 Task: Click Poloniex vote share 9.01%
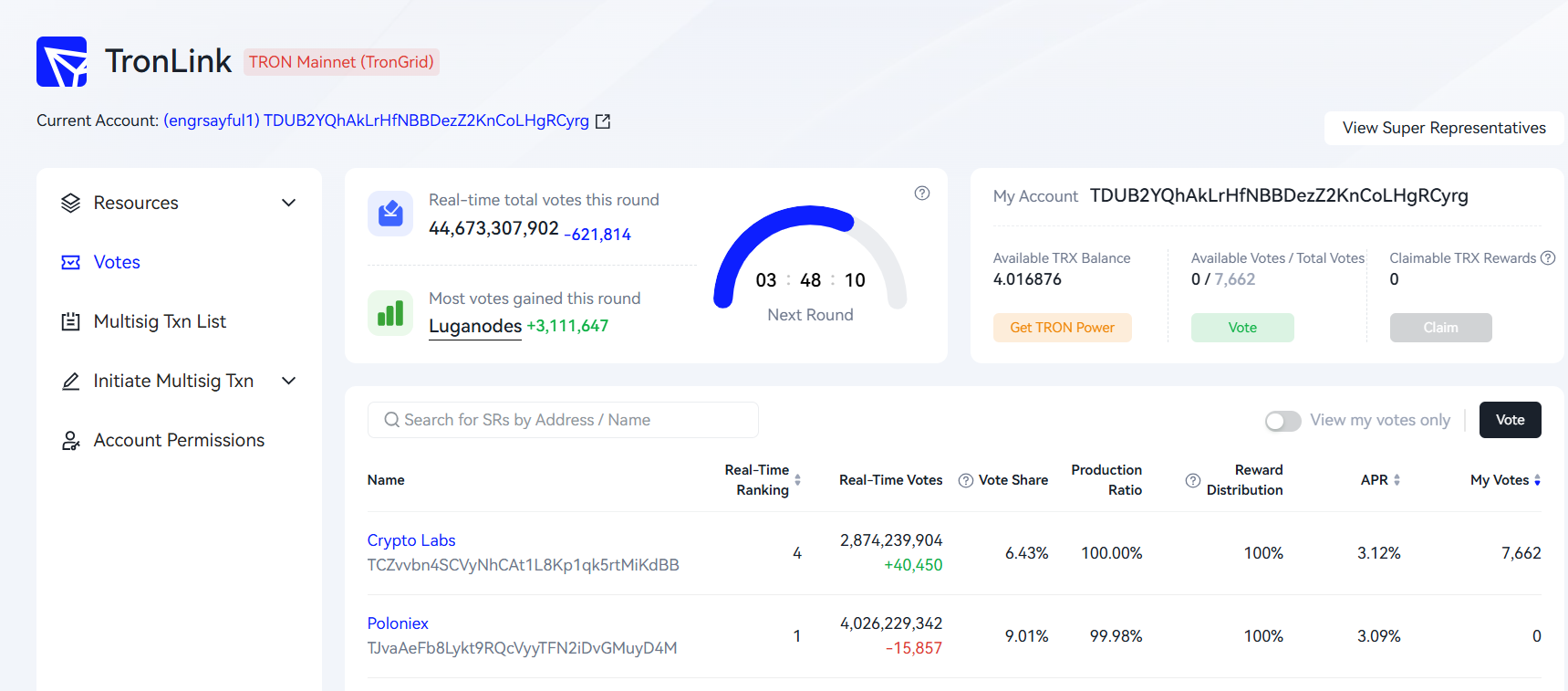point(1027,636)
